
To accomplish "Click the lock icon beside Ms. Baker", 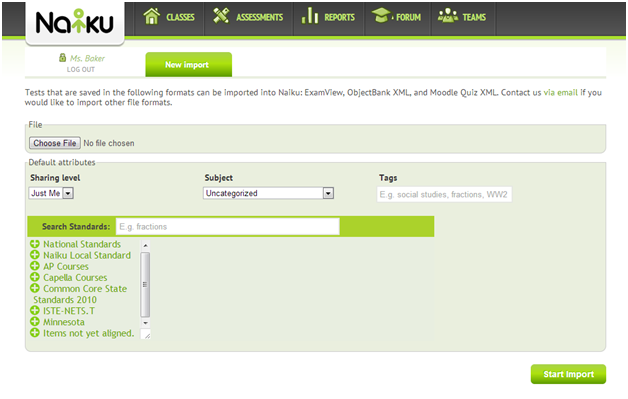I will click(x=62, y=58).
